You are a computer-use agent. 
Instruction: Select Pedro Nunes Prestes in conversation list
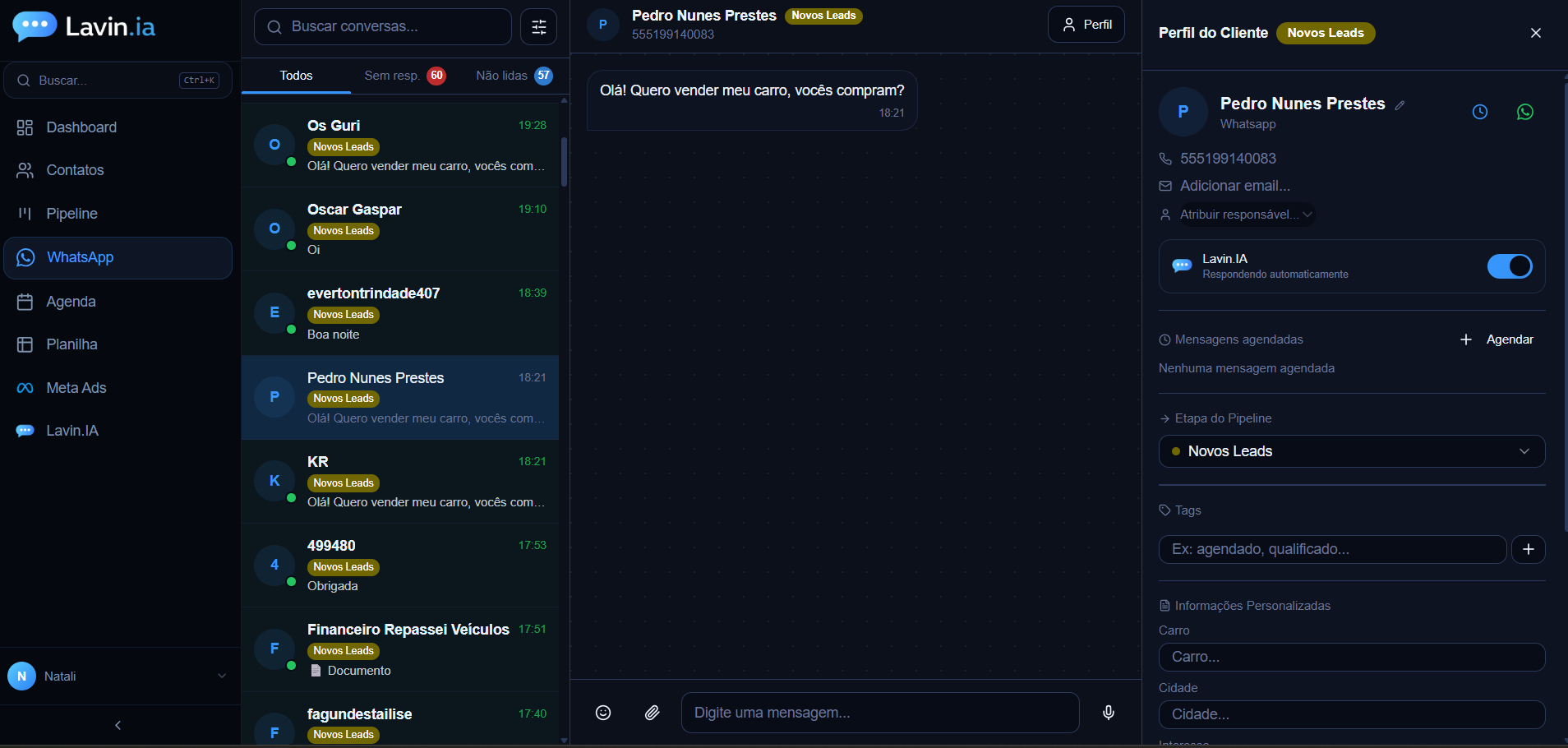click(400, 397)
